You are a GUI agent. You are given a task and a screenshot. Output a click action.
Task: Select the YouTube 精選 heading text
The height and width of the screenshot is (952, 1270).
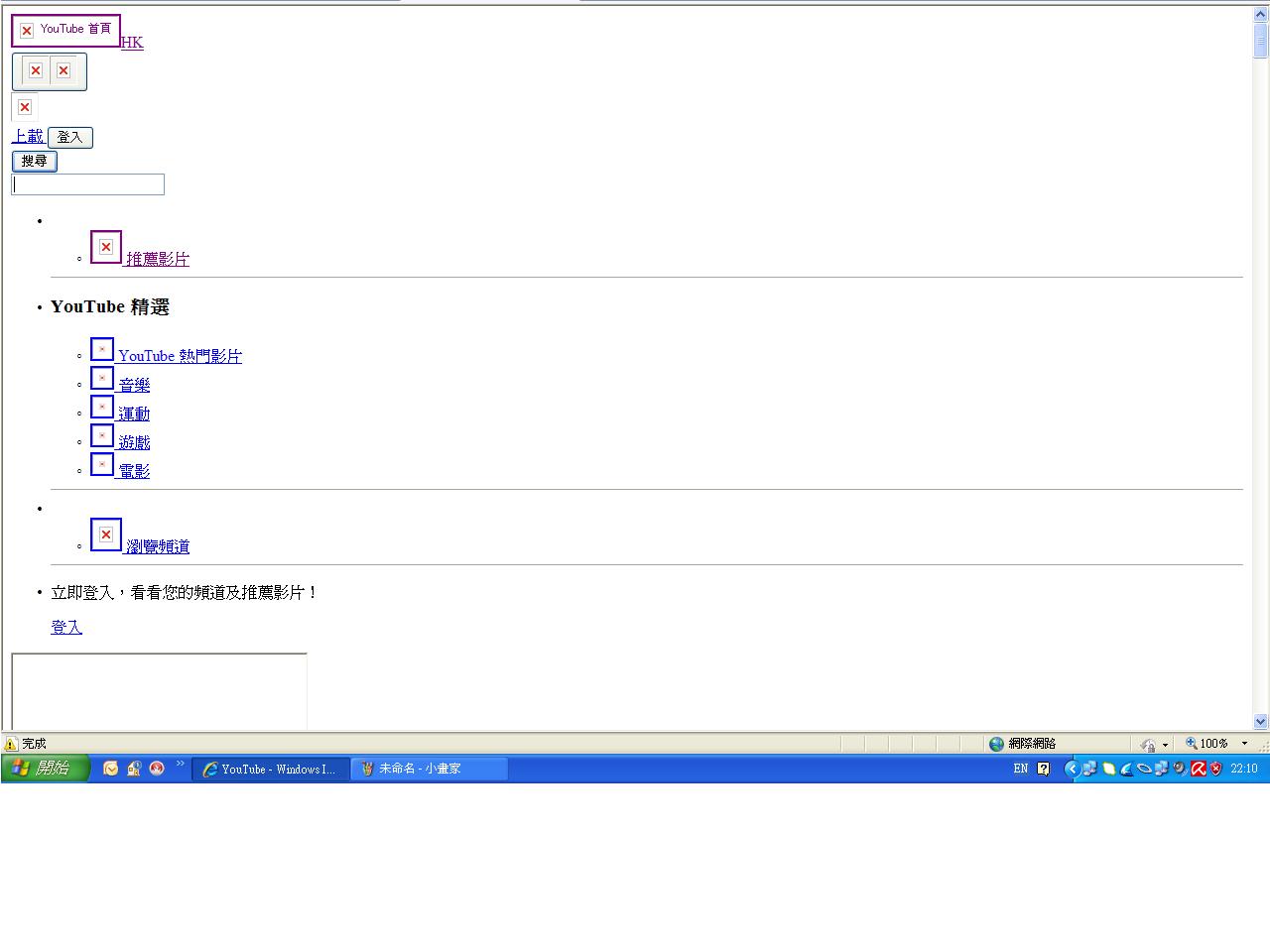pos(110,307)
